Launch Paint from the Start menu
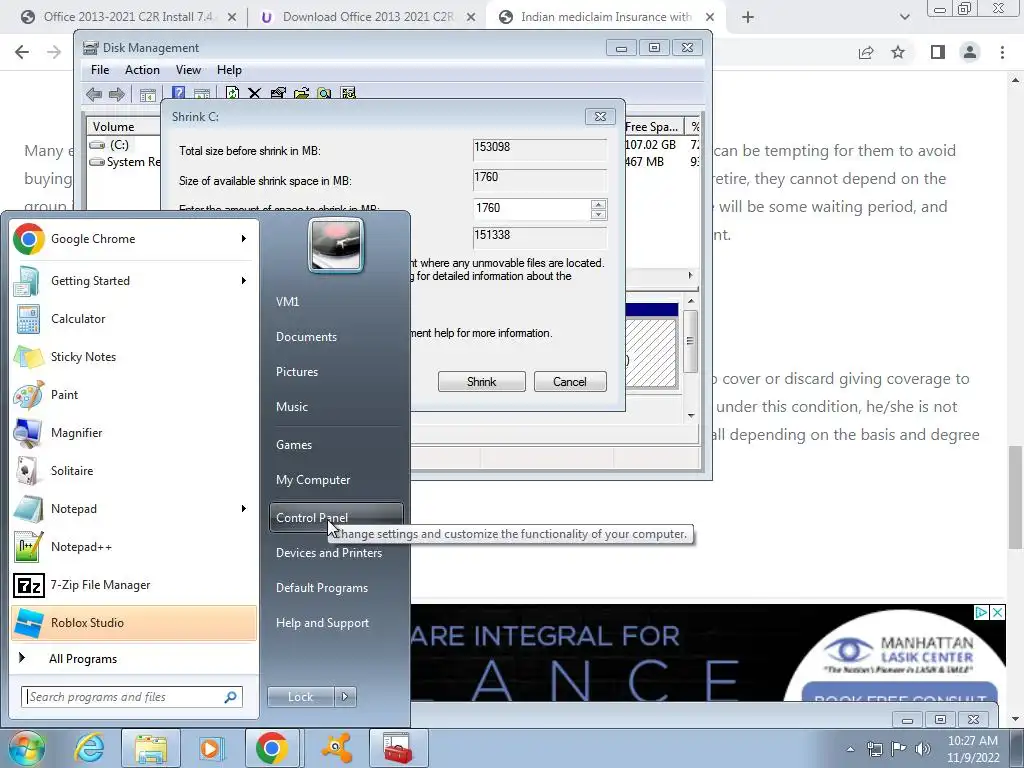1024x768 pixels. click(134, 394)
